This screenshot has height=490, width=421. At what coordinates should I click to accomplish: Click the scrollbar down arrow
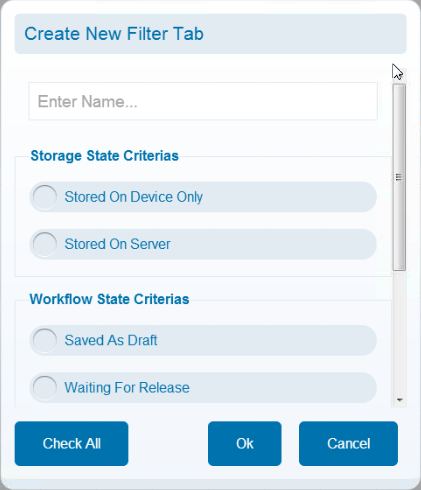point(400,400)
